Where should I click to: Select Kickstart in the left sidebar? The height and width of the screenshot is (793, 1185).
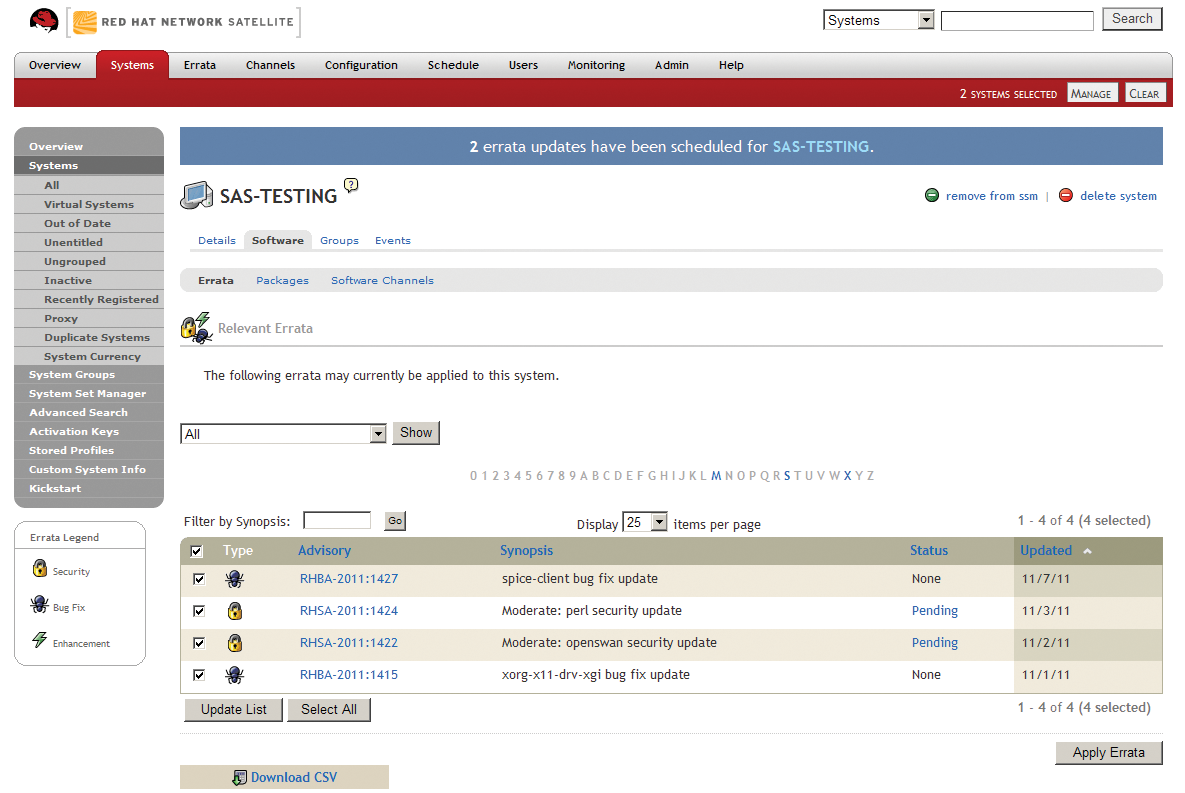coord(55,489)
